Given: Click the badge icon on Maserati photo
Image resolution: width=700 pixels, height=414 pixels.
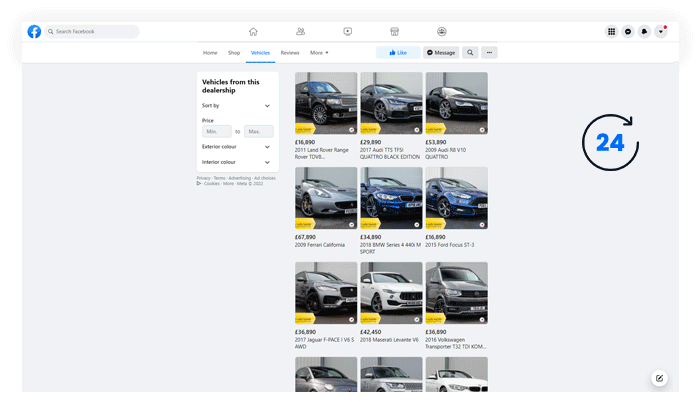Looking at the screenshot, I should click(417, 319).
